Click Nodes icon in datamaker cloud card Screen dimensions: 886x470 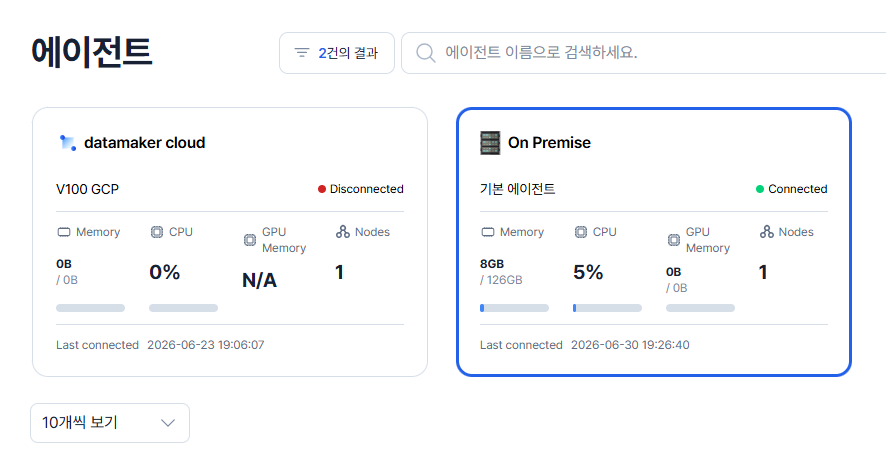pyautogui.click(x=342, y=232)
